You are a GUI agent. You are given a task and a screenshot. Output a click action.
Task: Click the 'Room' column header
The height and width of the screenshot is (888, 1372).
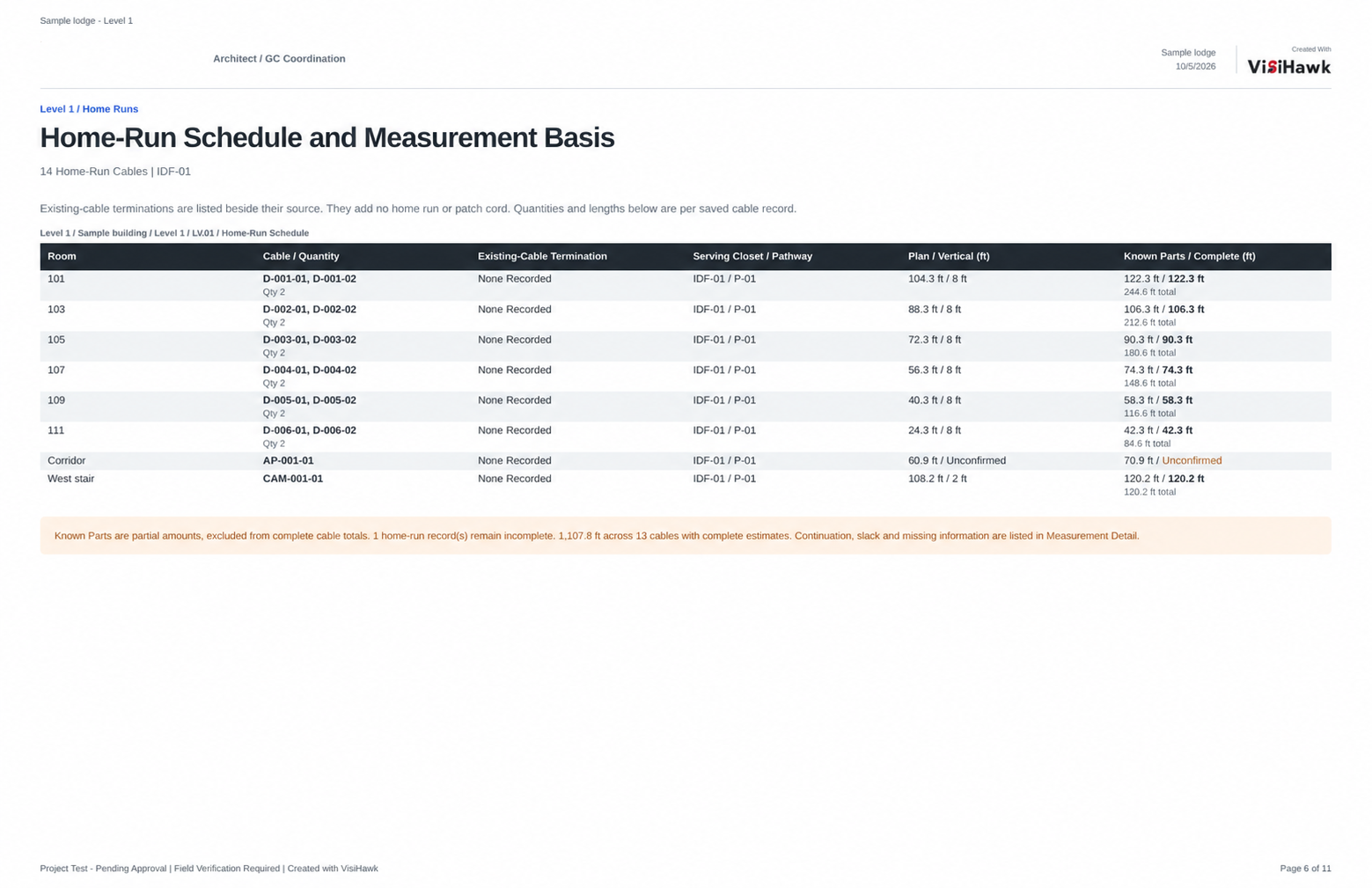(x=62, y=256)
